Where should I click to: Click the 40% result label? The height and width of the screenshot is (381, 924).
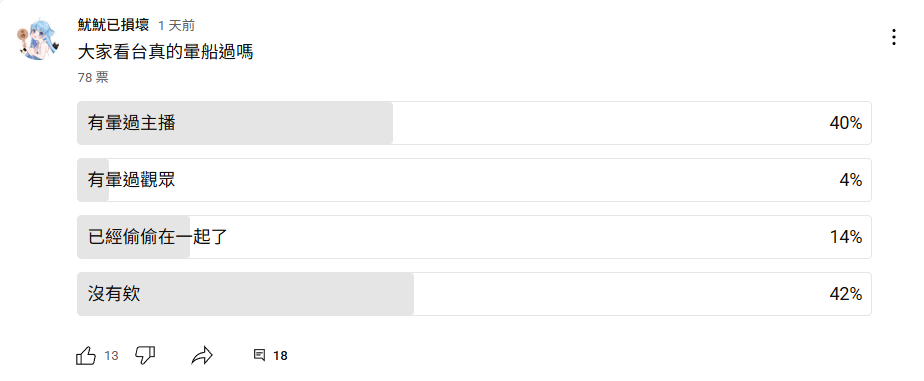846,123
